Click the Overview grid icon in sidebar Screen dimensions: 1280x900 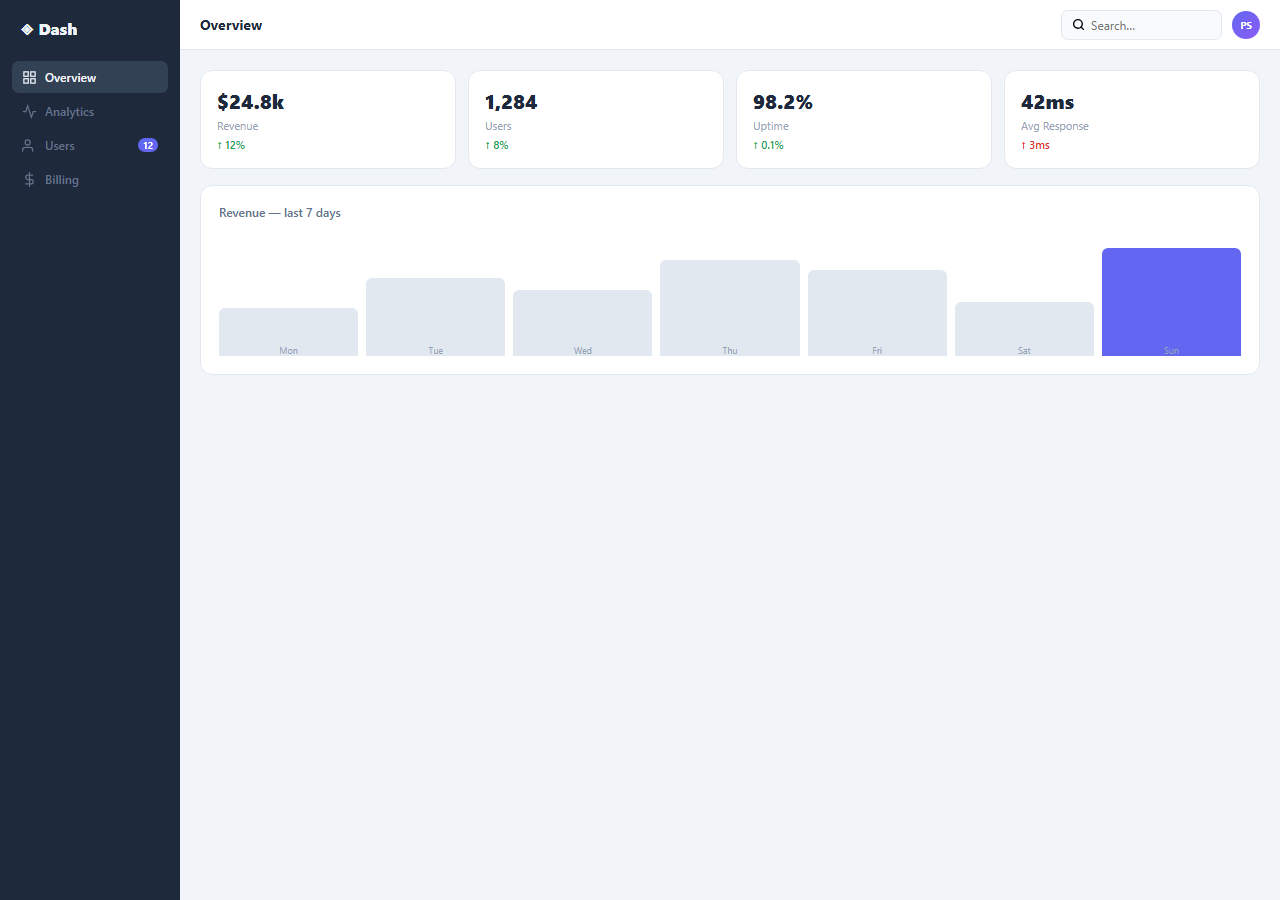pyautogui.click(x=29, y=77)
